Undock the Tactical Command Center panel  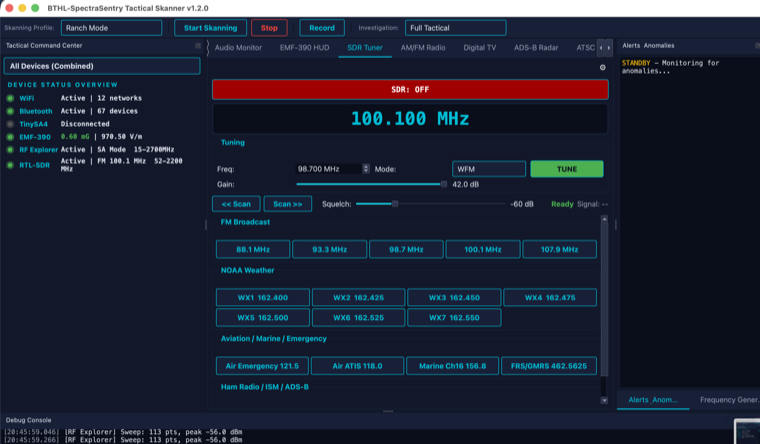coord(198,46)
